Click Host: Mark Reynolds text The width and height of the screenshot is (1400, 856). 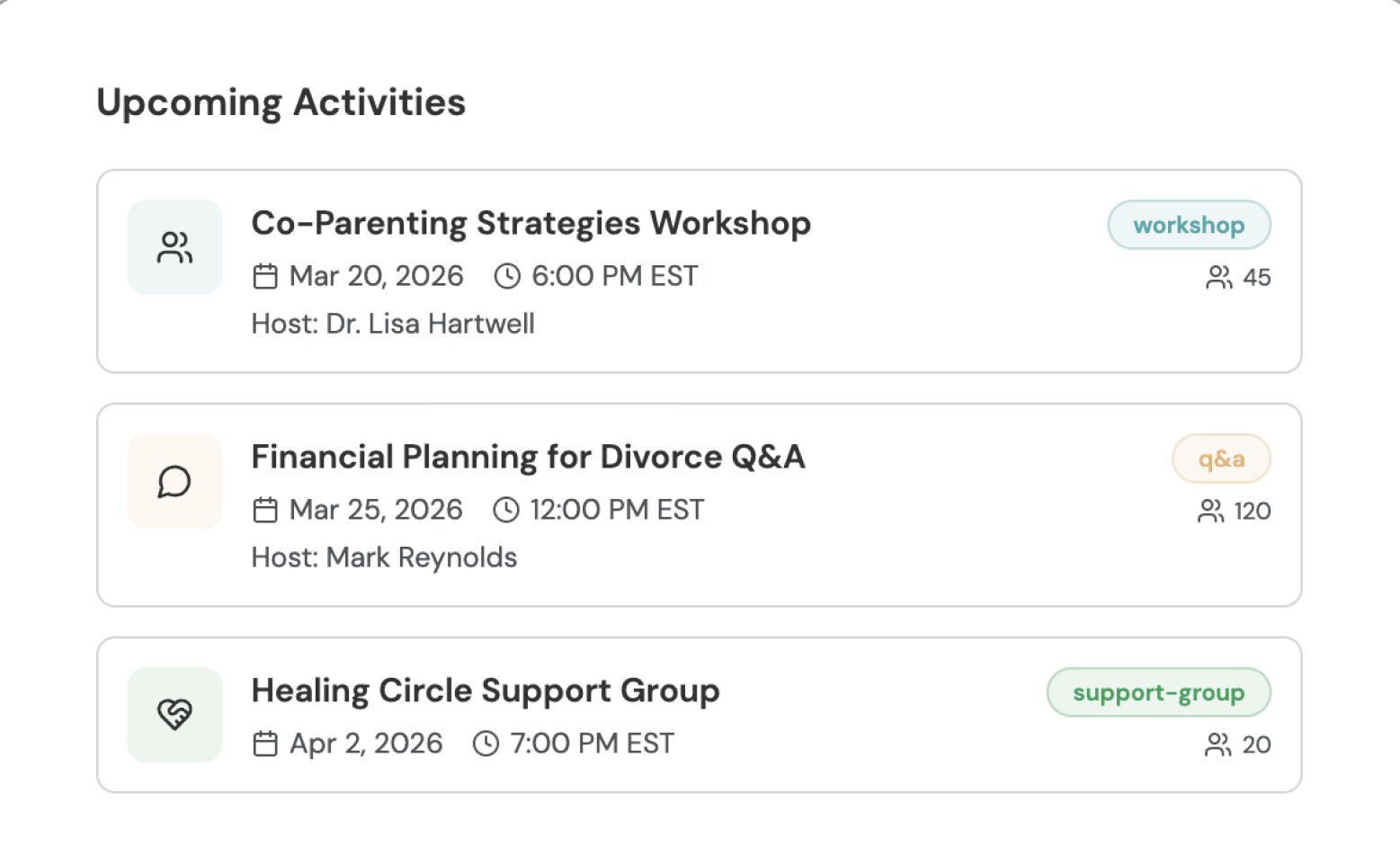(384, 557)
